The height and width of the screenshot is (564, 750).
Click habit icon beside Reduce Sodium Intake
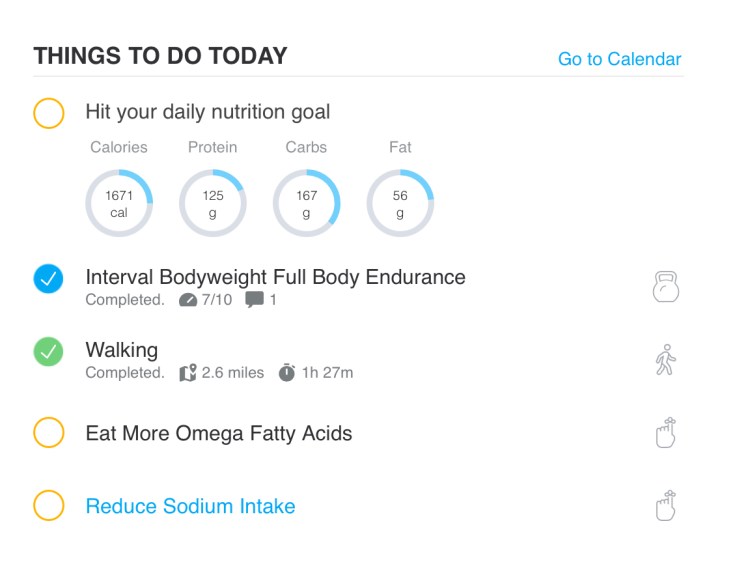pos(665,505)
